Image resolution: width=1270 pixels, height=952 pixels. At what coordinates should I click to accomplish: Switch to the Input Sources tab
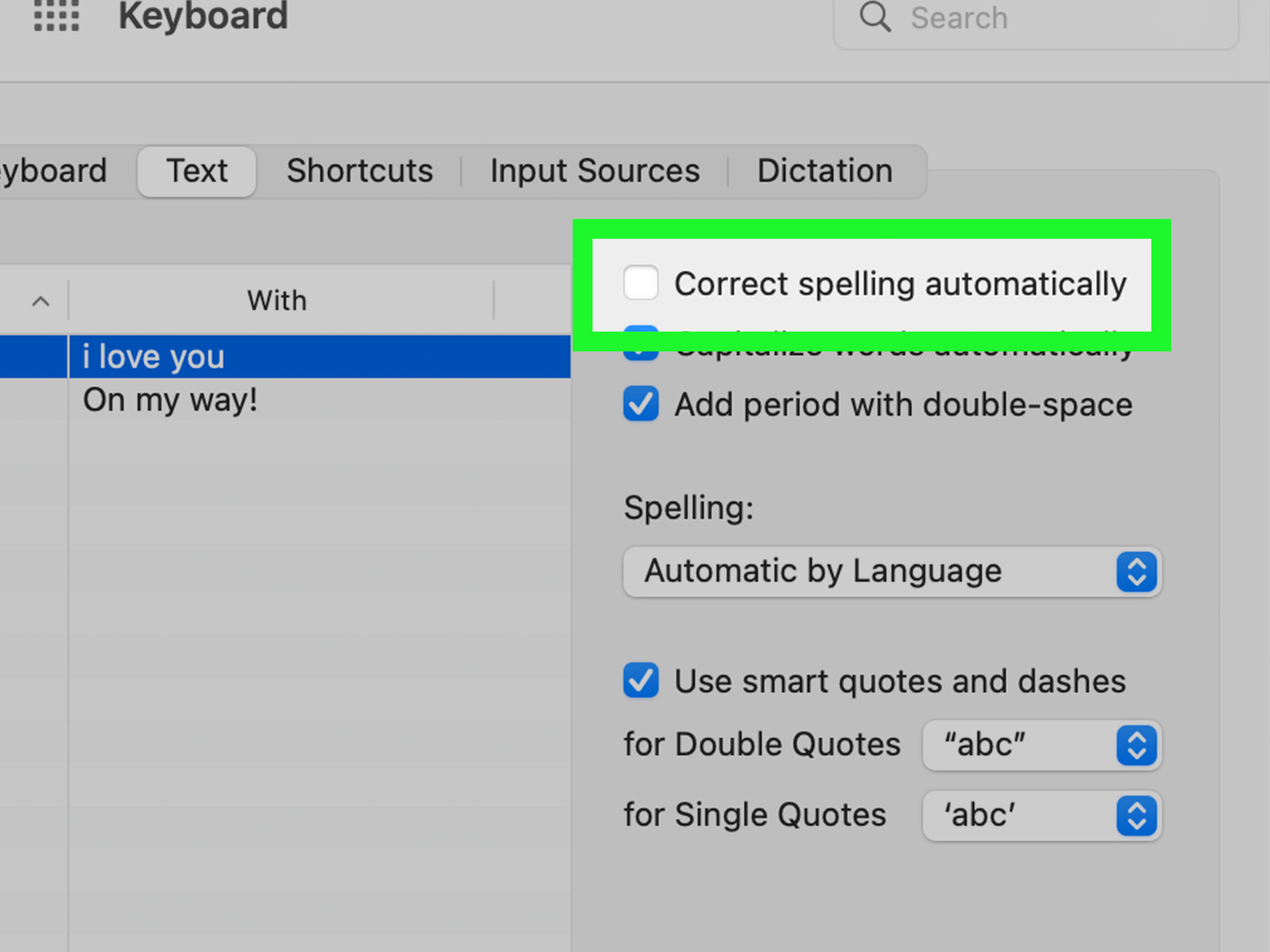coord(595,171)
